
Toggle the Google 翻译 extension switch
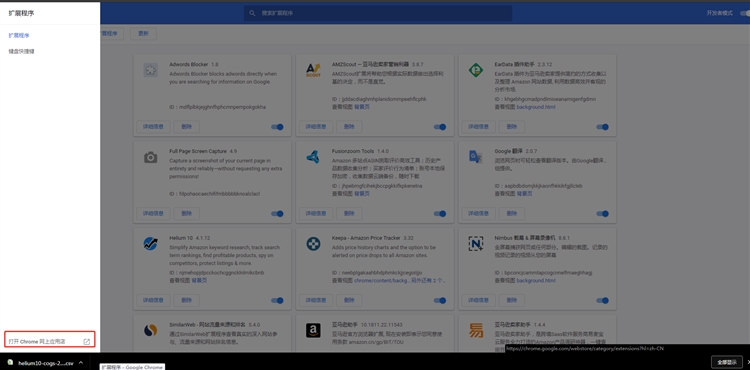tap(603, 214)
